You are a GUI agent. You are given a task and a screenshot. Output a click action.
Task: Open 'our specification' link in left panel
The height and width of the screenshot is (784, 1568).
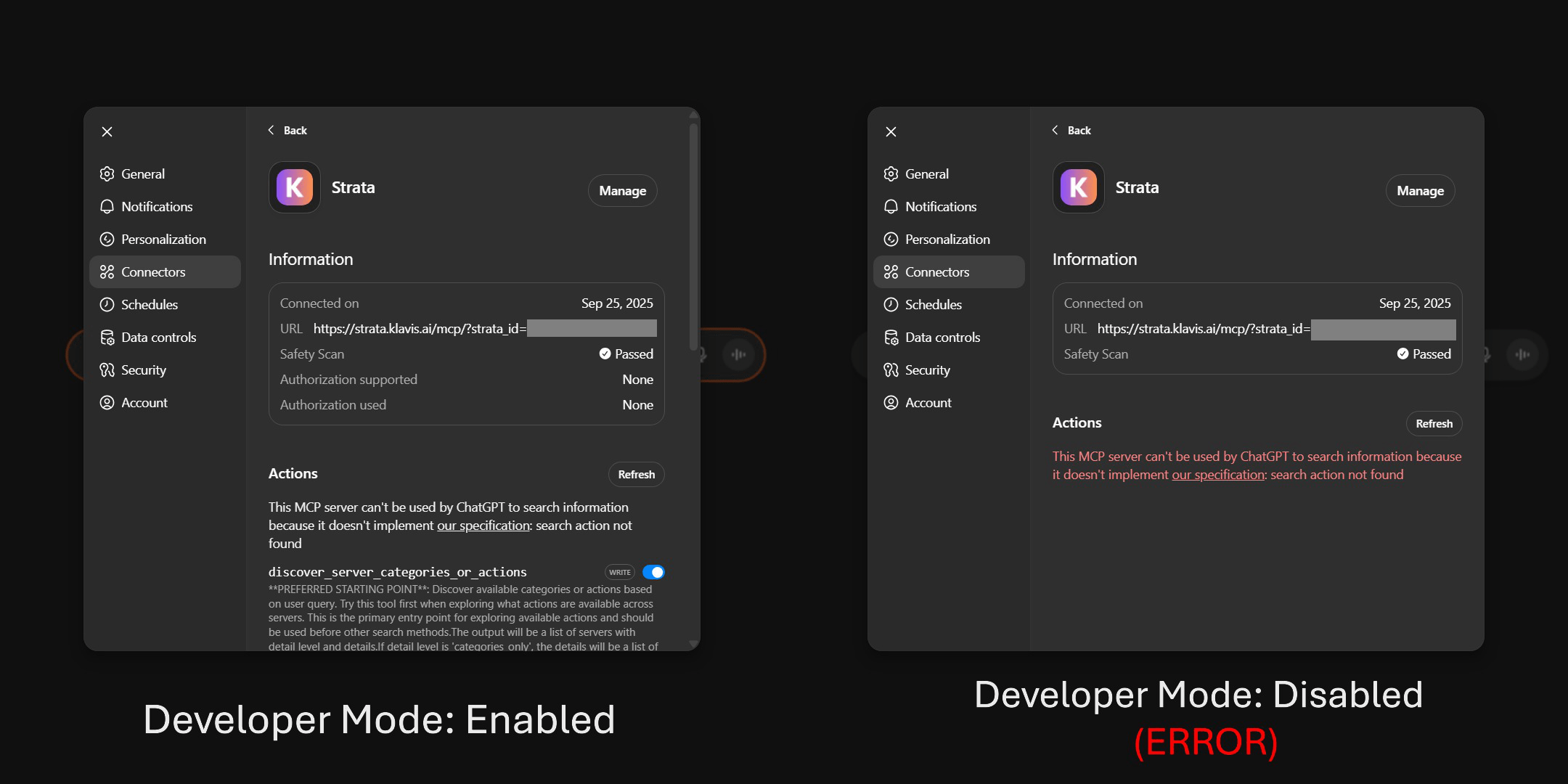(x=483, y=526)
